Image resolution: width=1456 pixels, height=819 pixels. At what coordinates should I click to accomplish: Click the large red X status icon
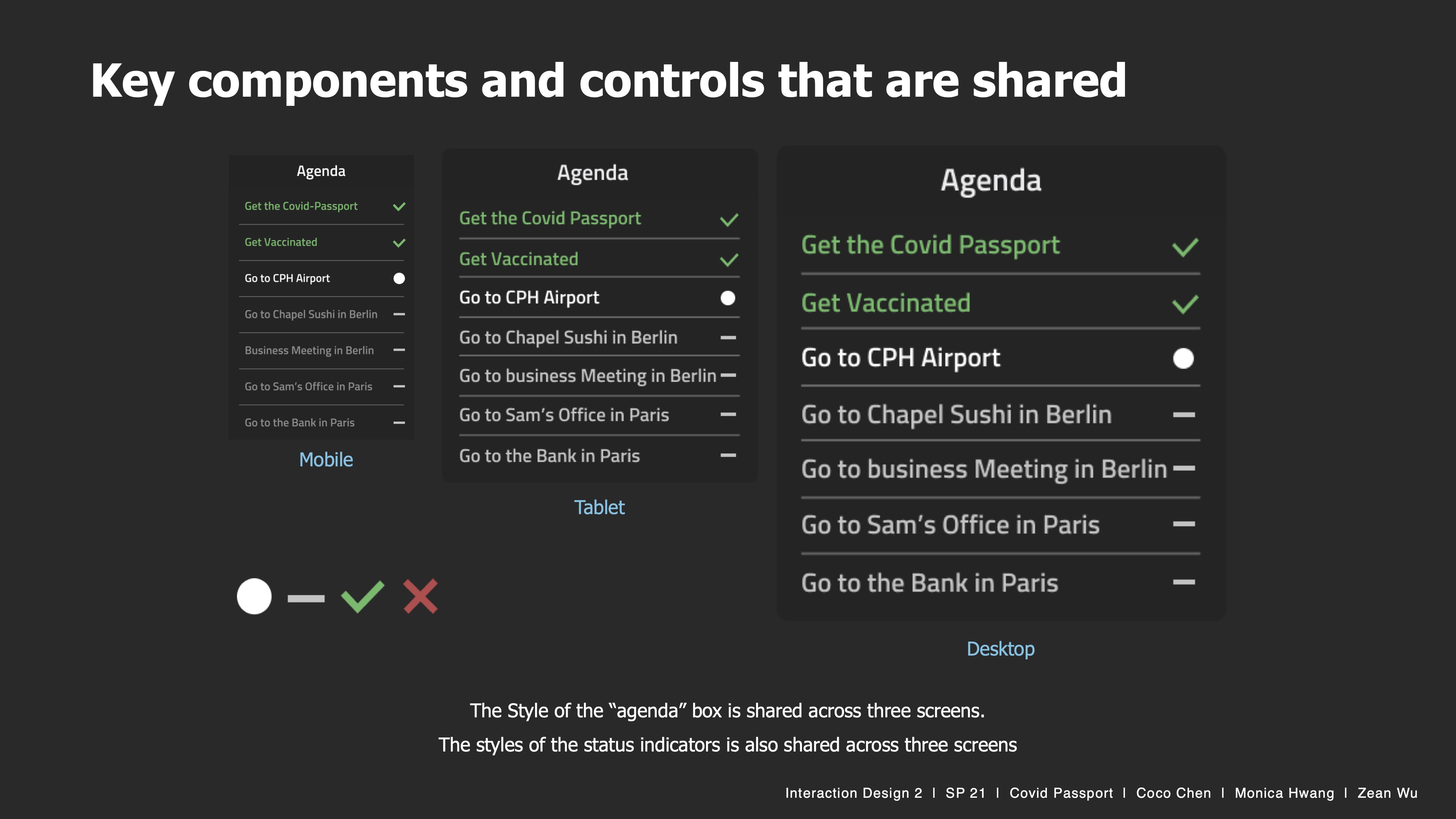point(420,596)
